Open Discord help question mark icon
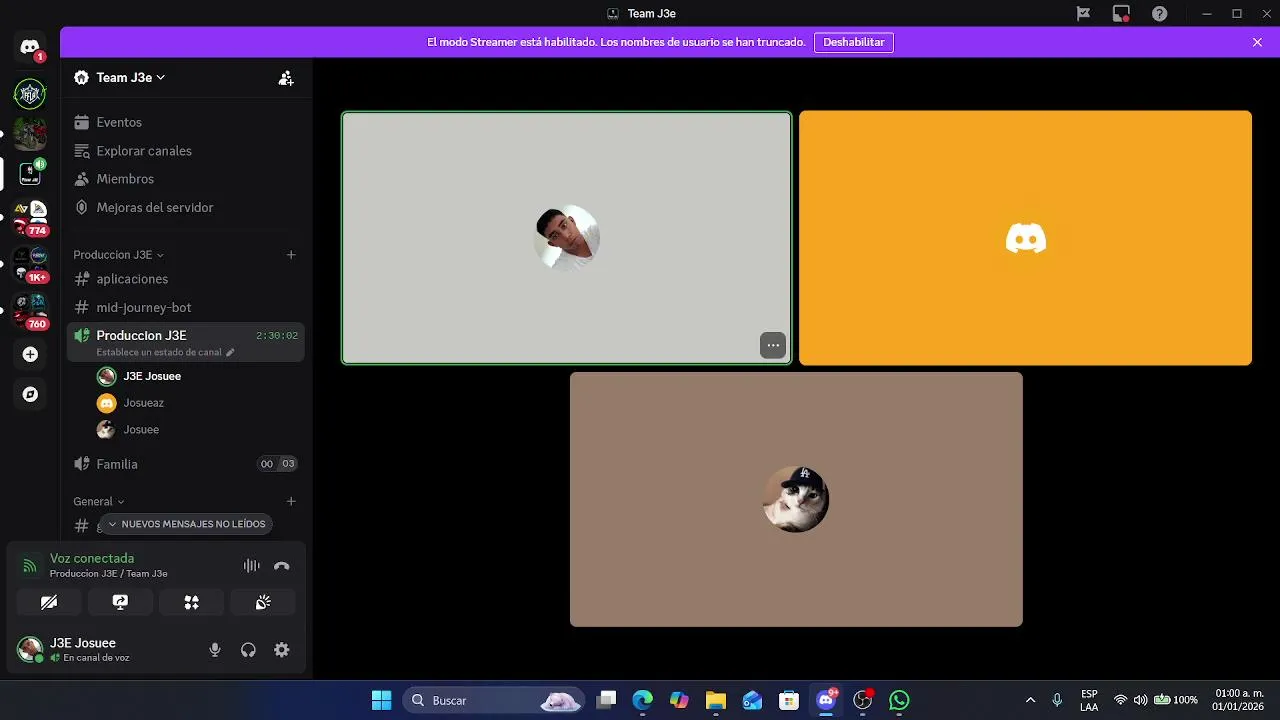The width and height of the screenshot is (1280, 720). [1159, 14]
